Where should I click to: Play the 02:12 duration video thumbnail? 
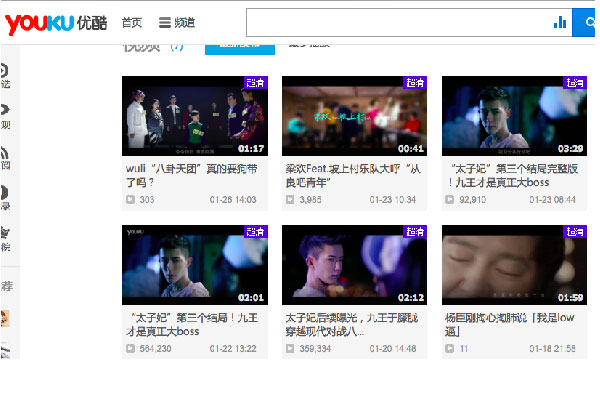(x=354, y=265)
